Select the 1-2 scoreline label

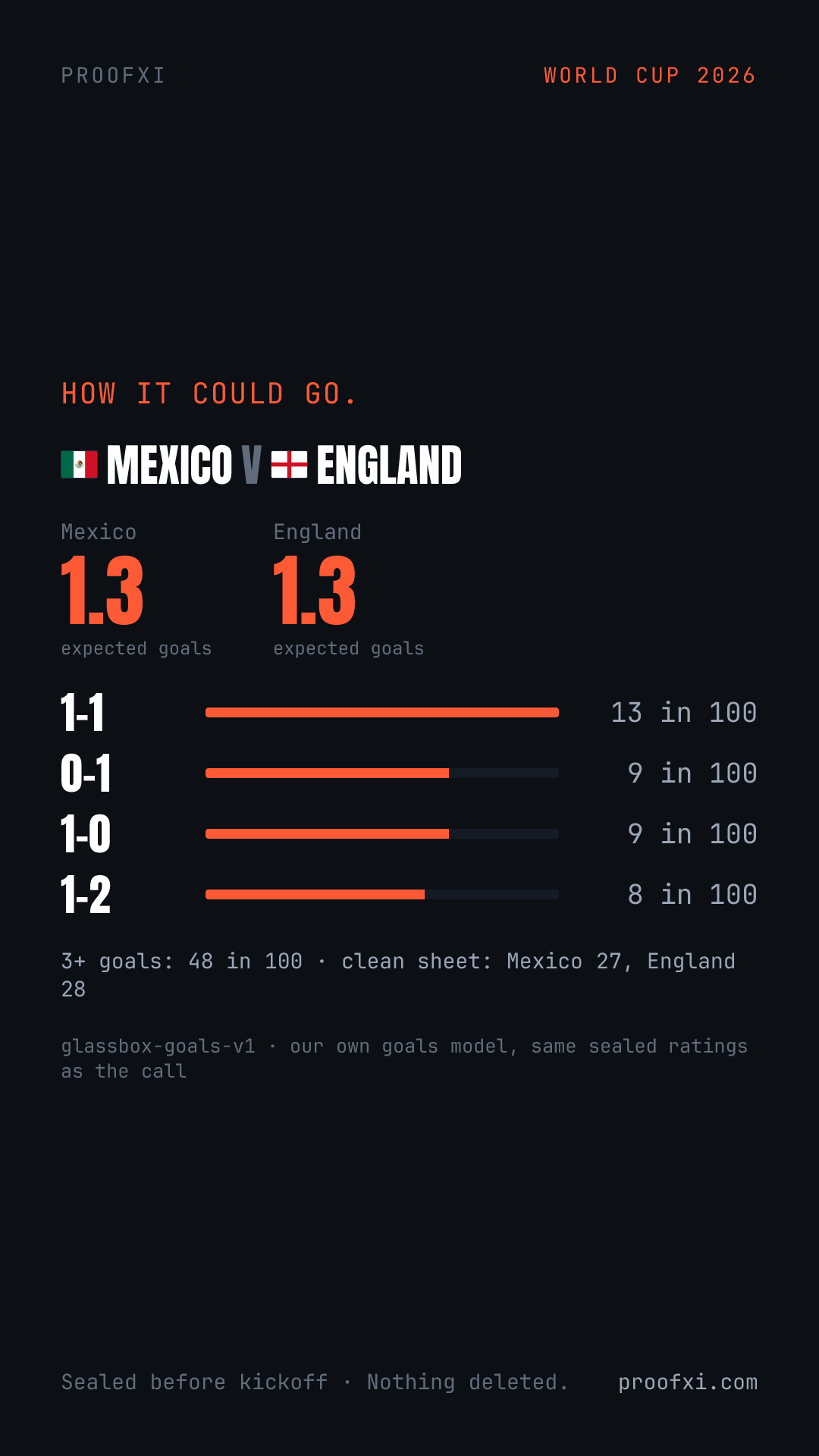coord(86,895)
